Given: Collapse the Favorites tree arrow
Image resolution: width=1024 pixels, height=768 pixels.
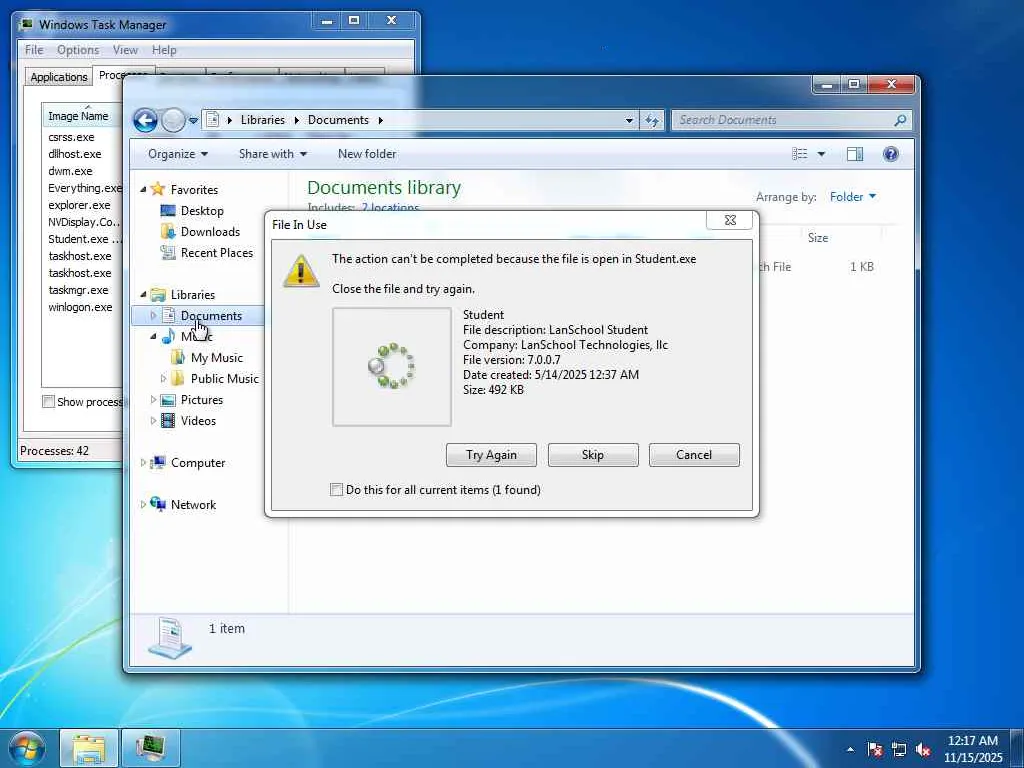Looking at the screenshot, I should pyautogui.click(x=143, y=189).
